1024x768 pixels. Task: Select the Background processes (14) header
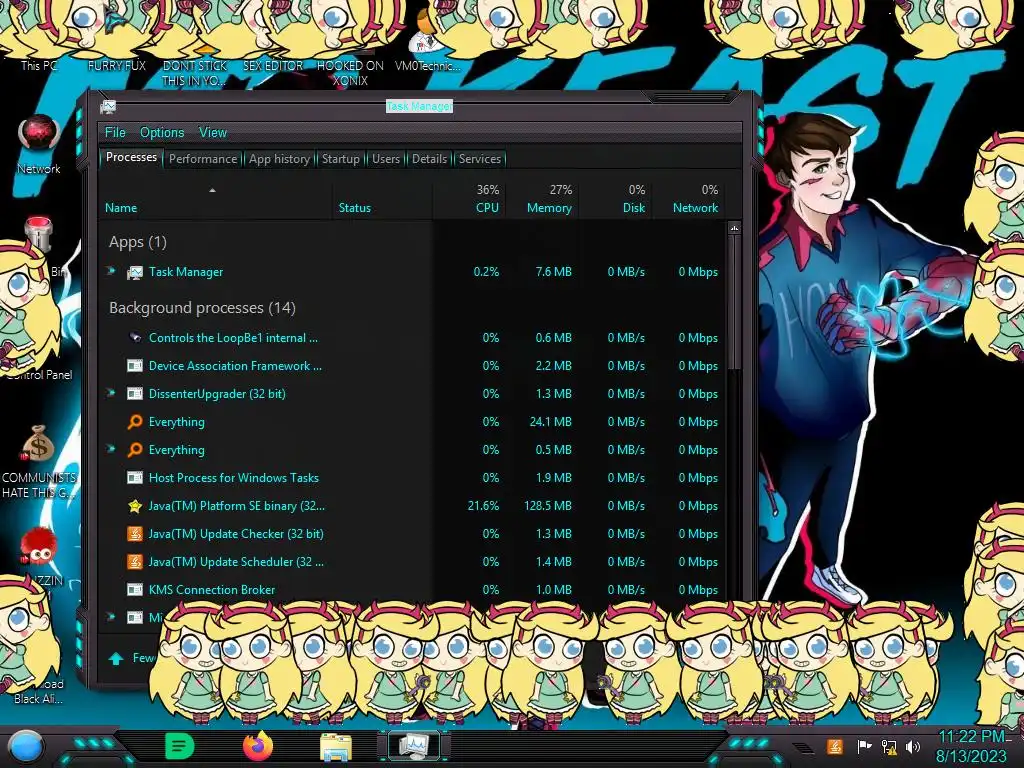click(202, 308)
